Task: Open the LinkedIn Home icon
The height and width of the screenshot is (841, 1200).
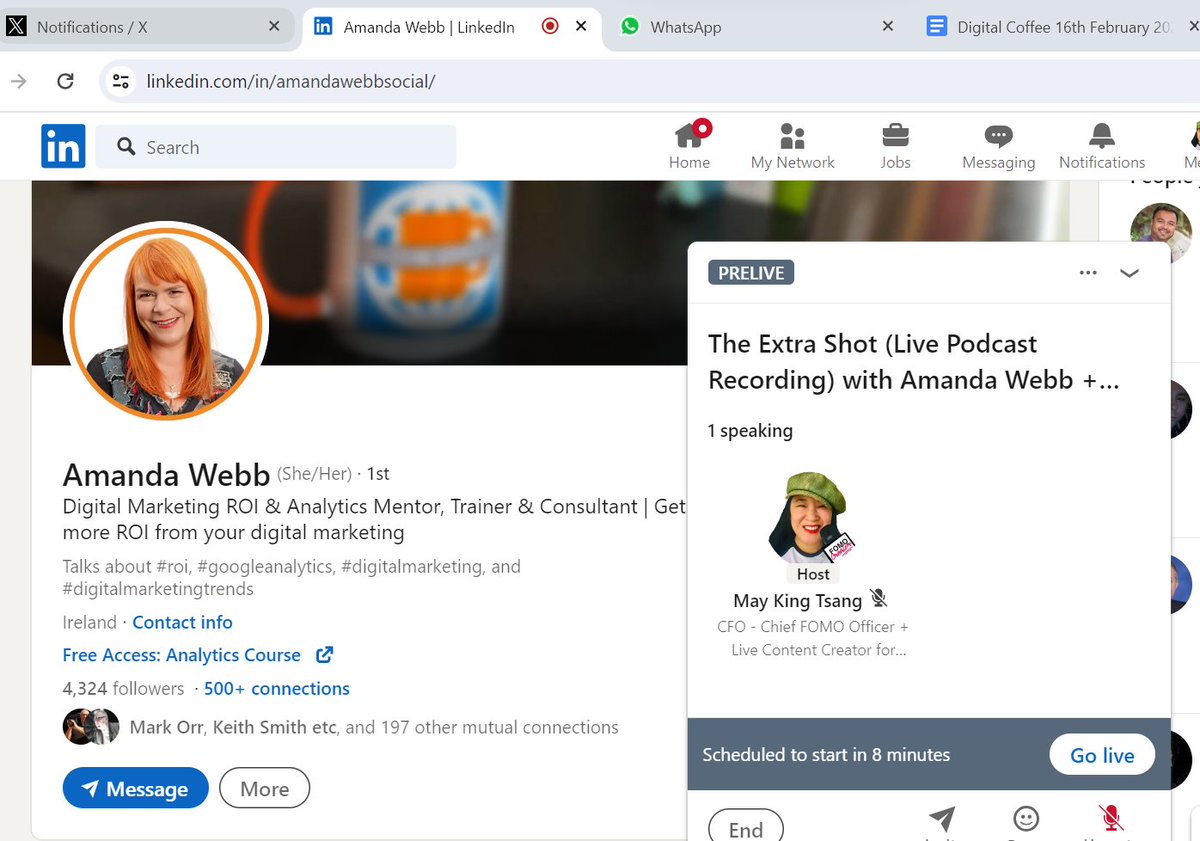Action: click(x=689, y=146)
